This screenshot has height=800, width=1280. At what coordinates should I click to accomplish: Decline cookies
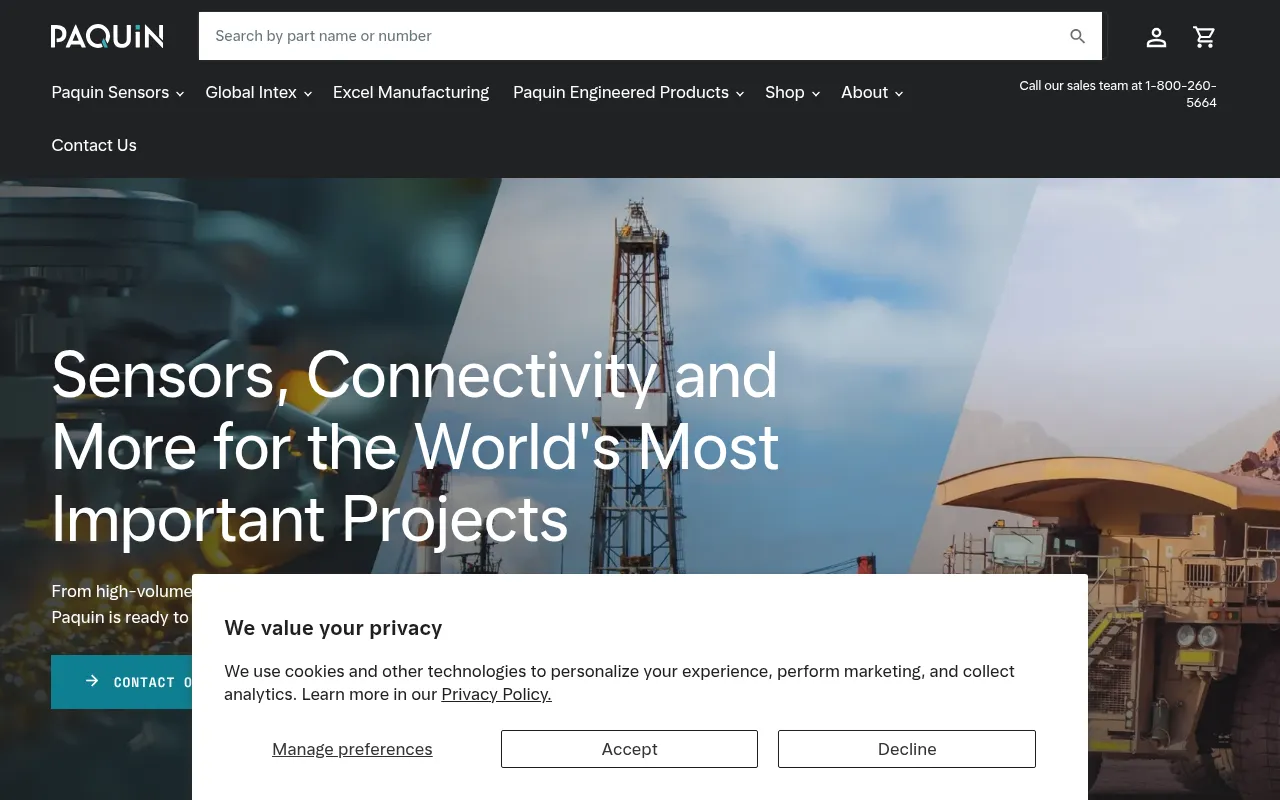(907, 749)
